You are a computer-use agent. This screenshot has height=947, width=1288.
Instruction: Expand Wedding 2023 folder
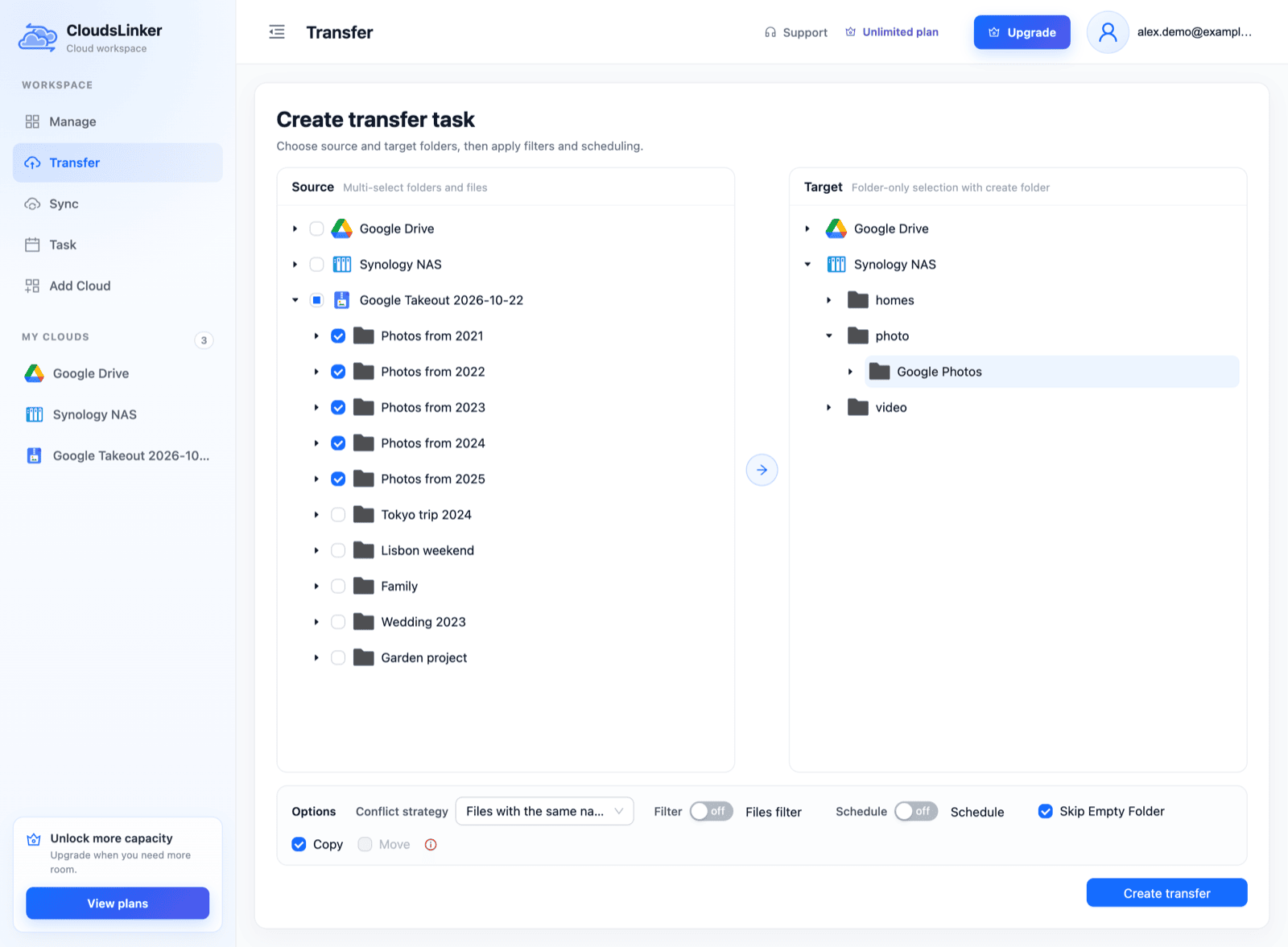[316, 622]
